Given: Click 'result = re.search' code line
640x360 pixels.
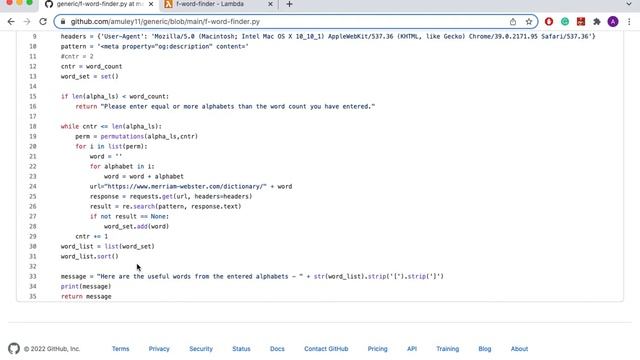Looking at the screenshot, I should [x=166, y=206].
